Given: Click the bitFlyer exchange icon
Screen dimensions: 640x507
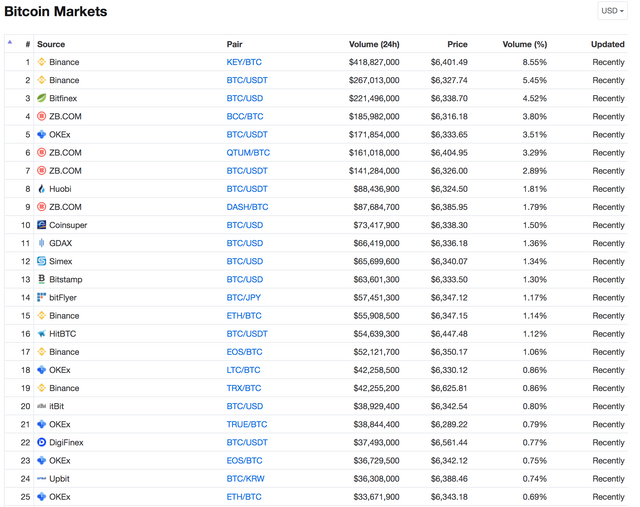Looking at the screenshot, I should point(41,297).
